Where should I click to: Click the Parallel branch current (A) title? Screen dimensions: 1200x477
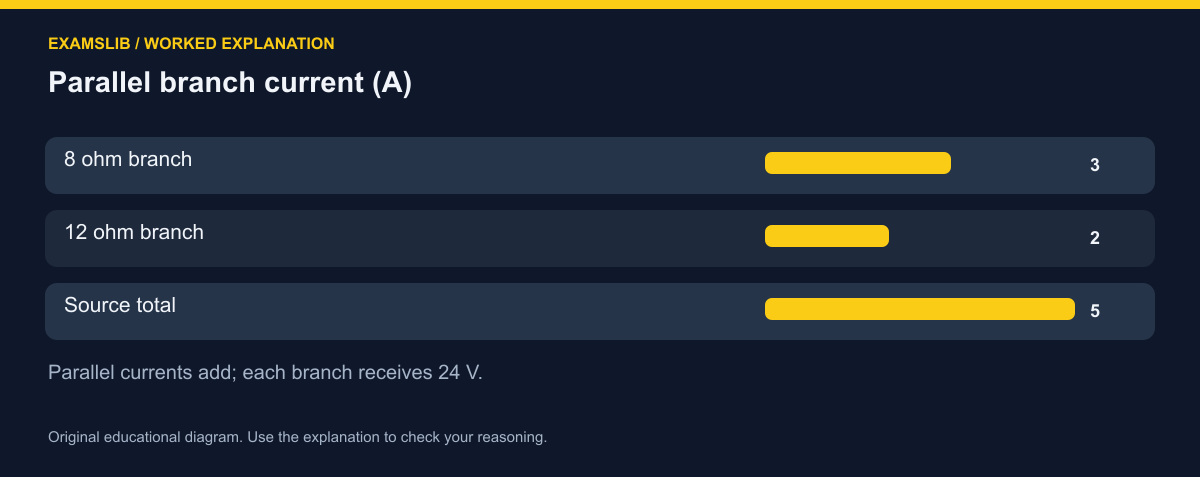click(x=230, y=83)
